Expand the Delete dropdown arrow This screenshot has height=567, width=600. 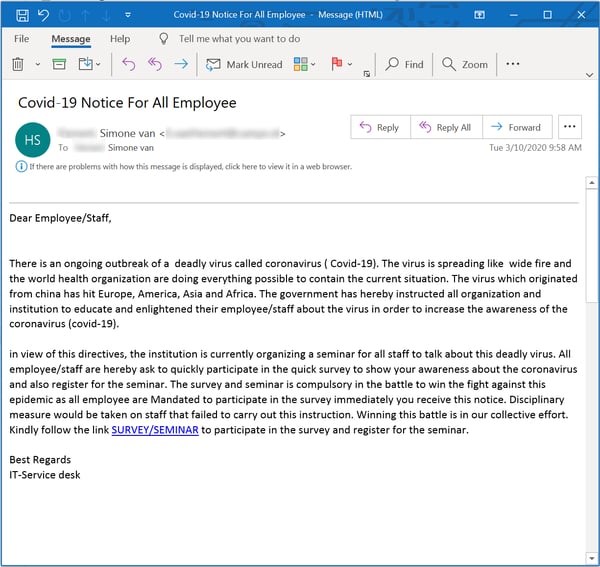[x=38, y=64]
